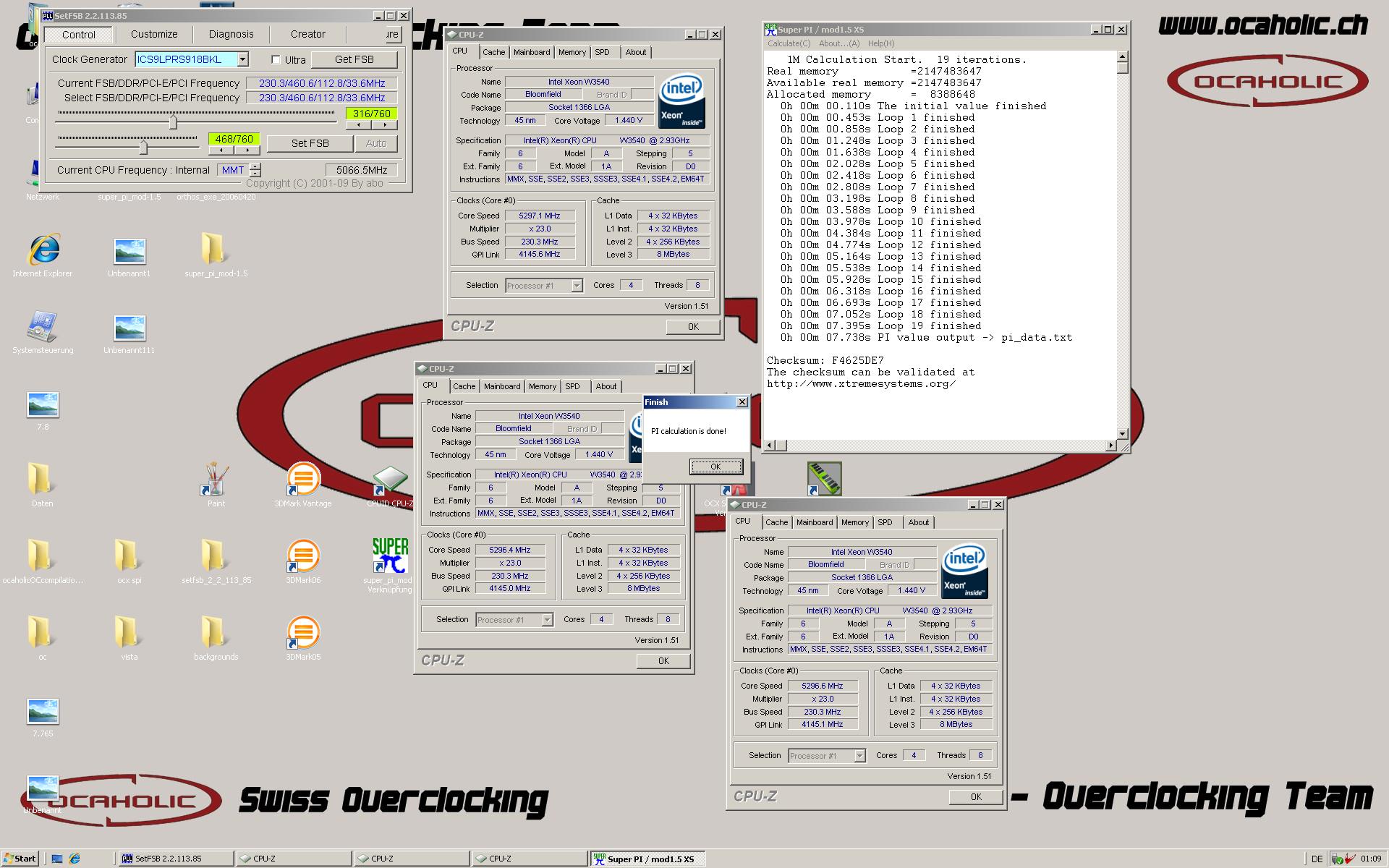Screen dimensions: 1389x868
Task: Open the CPU frequency MMT spinner in SetFSB
Action: point(255,170)
